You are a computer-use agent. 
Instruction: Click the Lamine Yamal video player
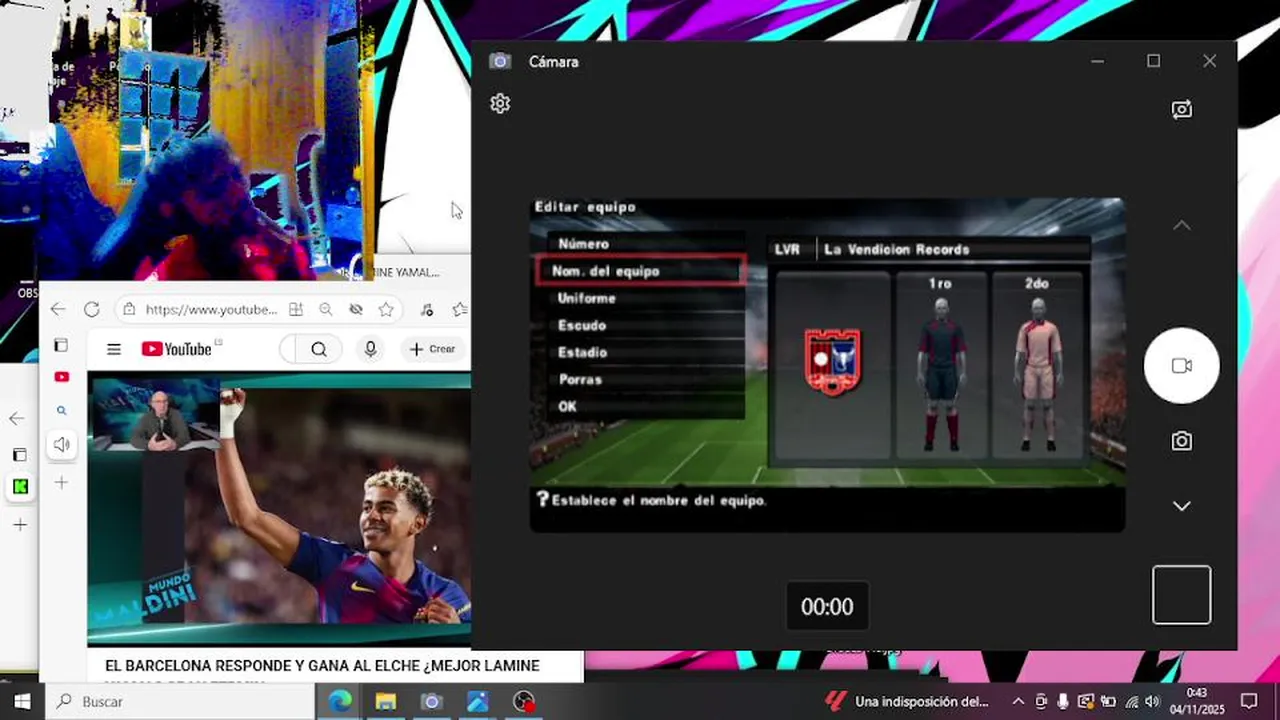[x=279, y=510]
